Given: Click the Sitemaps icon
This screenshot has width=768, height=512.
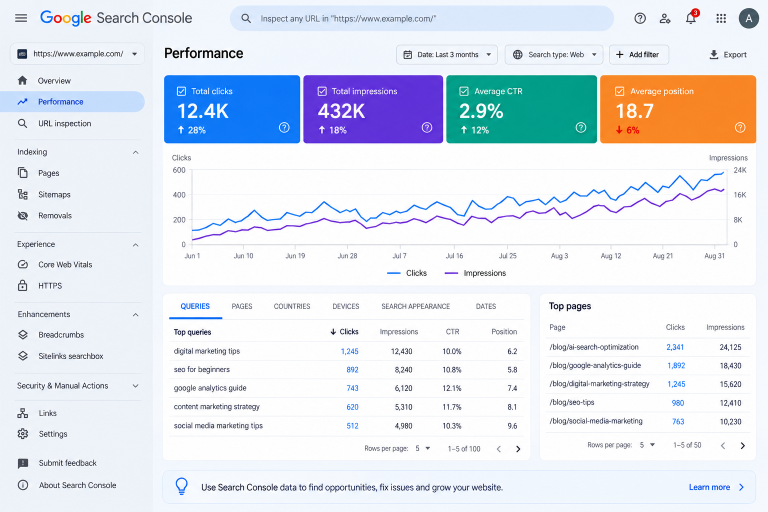Looking at the screenshot, I should click(x=23, y=195).
